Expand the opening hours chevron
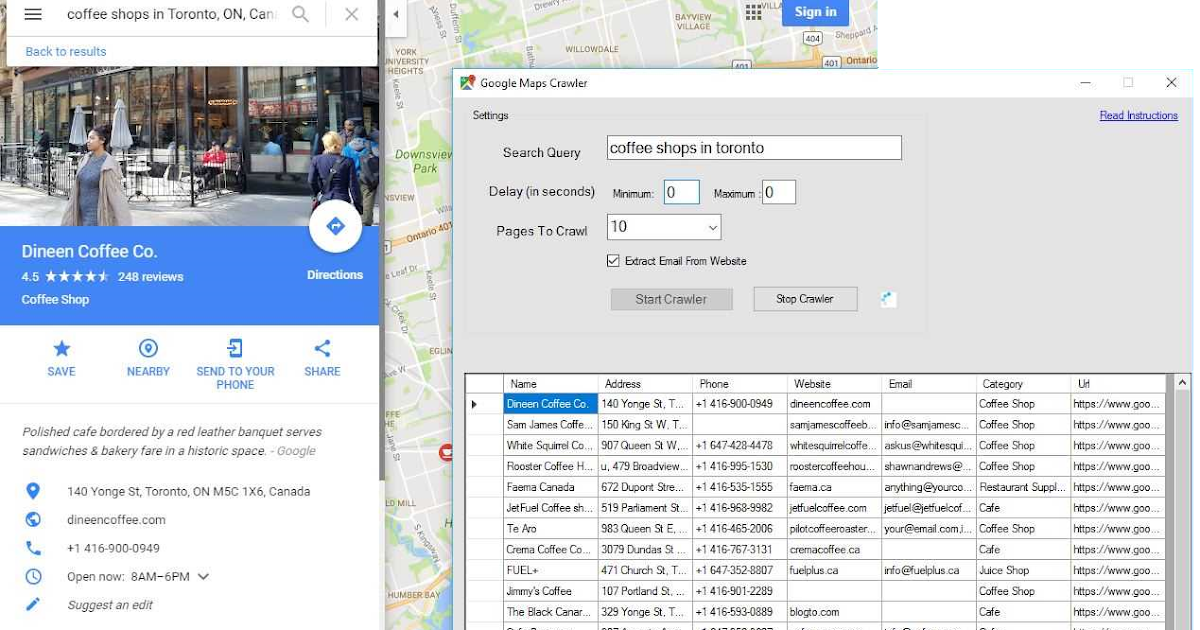Image resolution: width=1200 pixels, height=630 pixels. pos(203,576)
